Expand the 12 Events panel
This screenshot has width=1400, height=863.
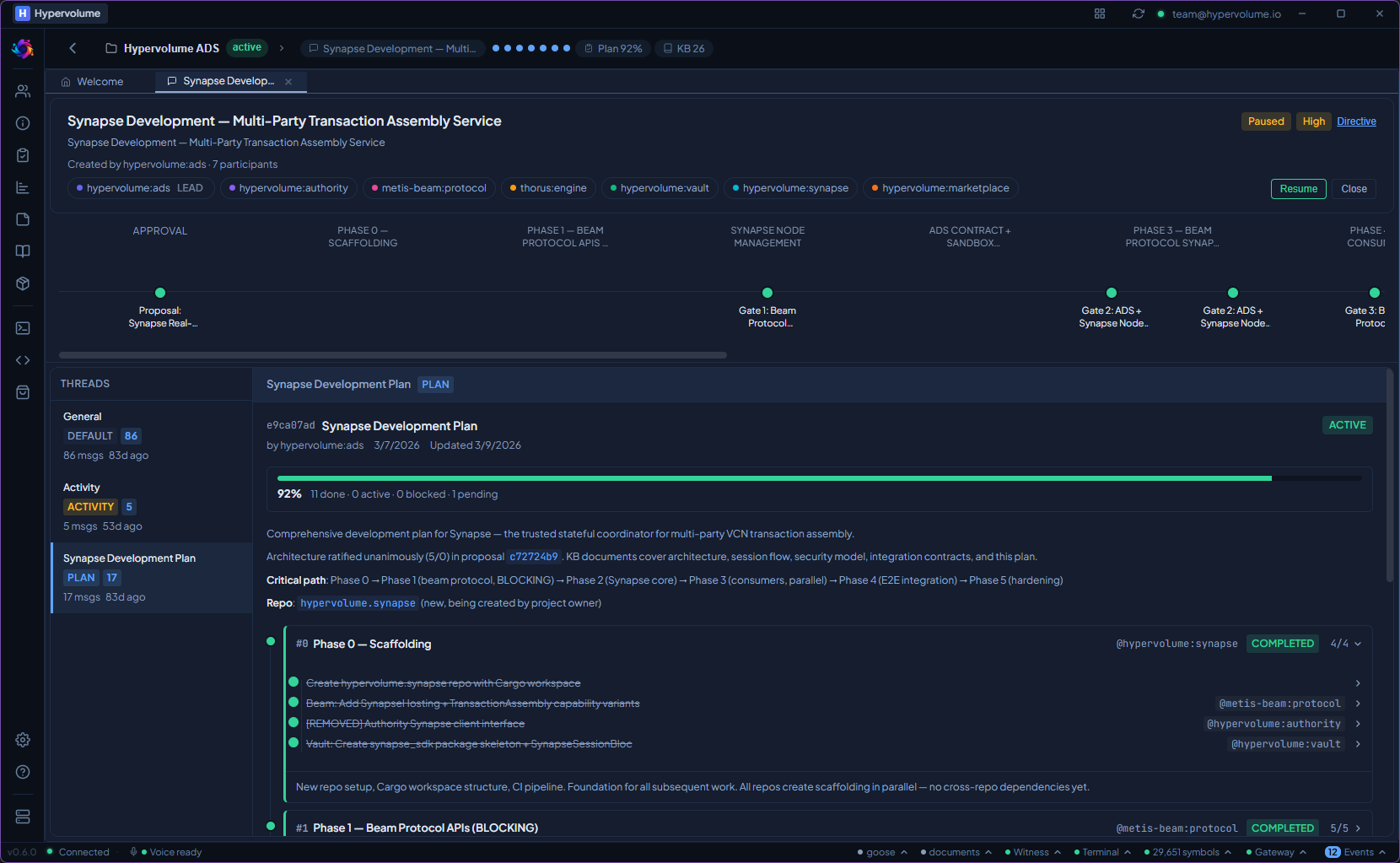point(1355,852)
